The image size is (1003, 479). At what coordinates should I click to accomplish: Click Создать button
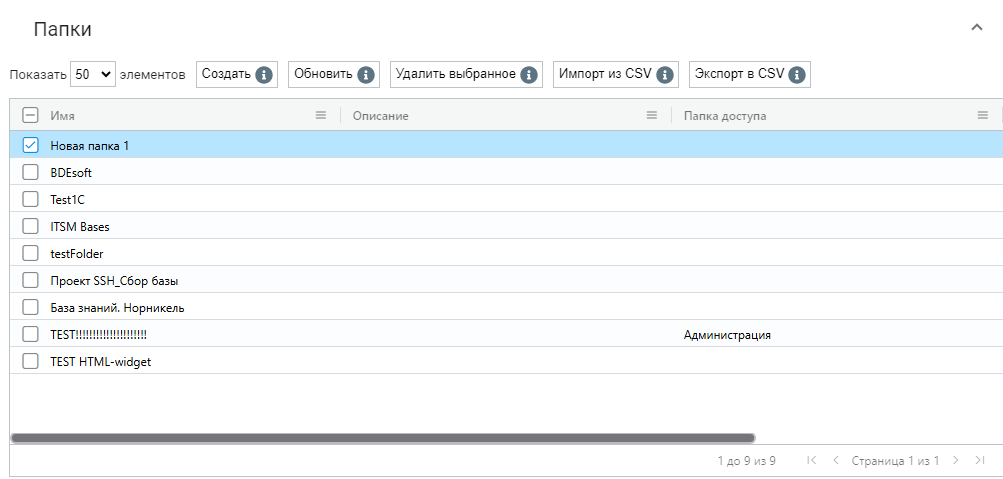tap(237, 74)
